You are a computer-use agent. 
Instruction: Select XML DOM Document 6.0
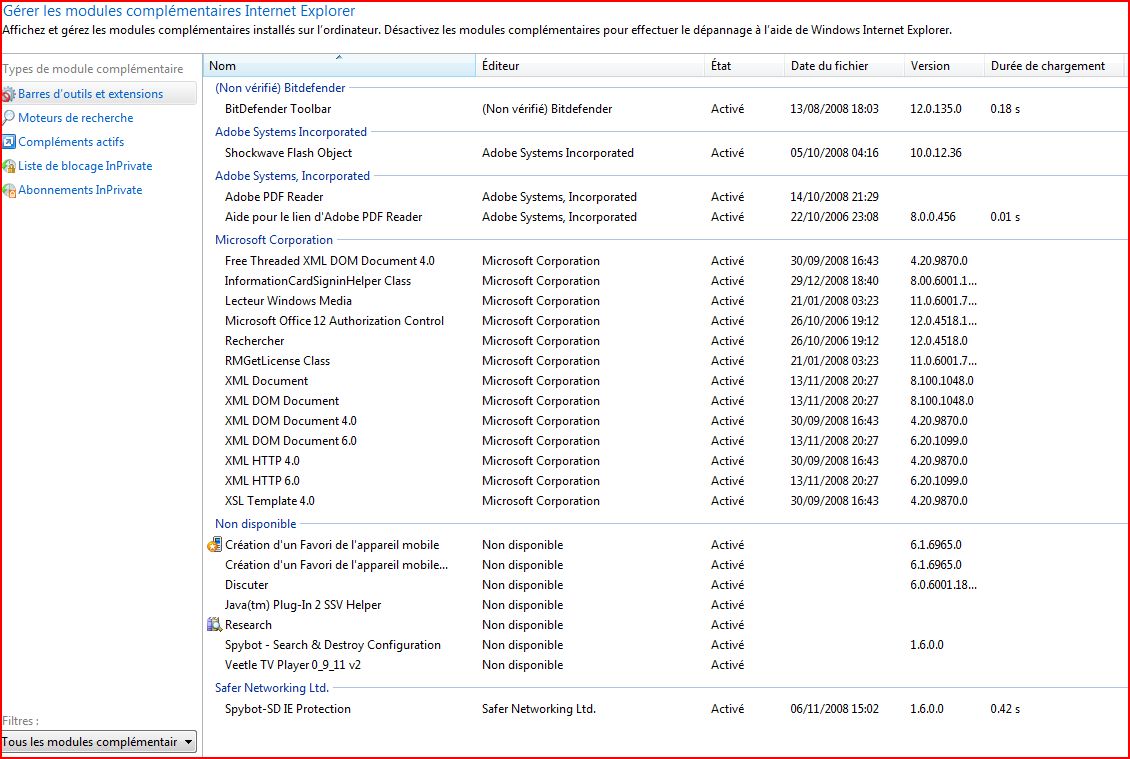(290, 441)
